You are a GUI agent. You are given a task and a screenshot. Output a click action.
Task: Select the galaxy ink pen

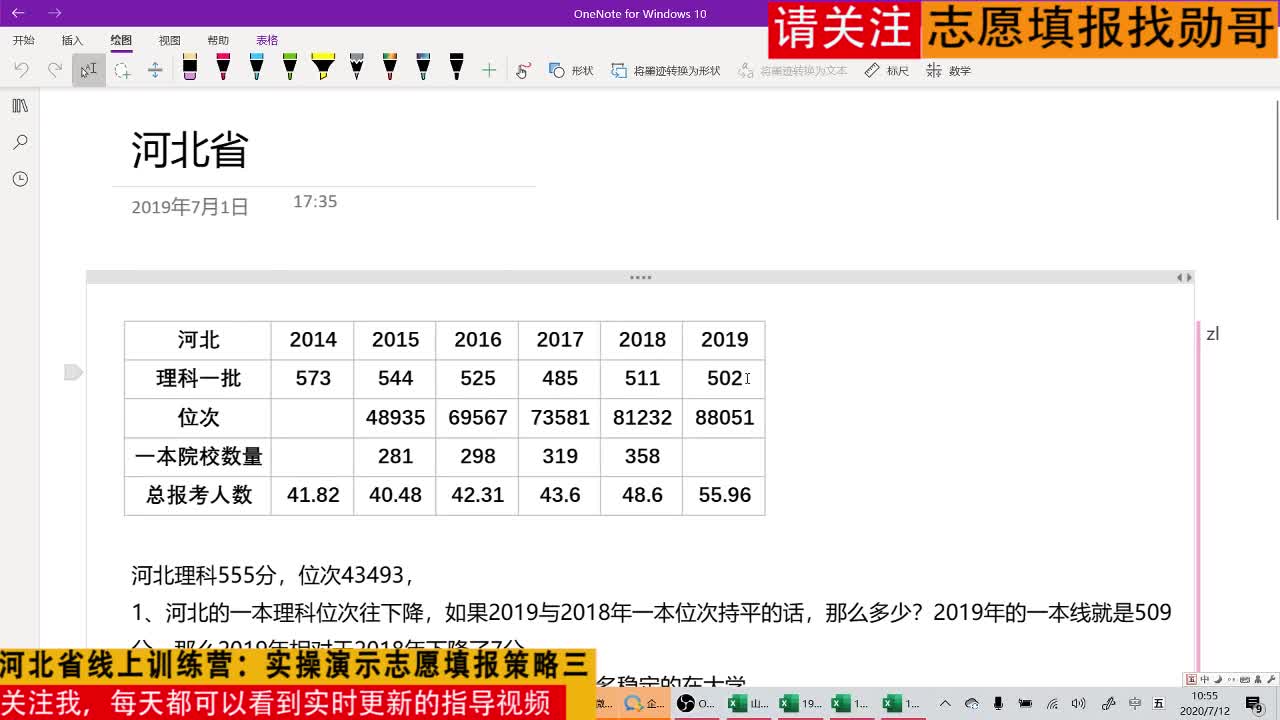[423, 68]
